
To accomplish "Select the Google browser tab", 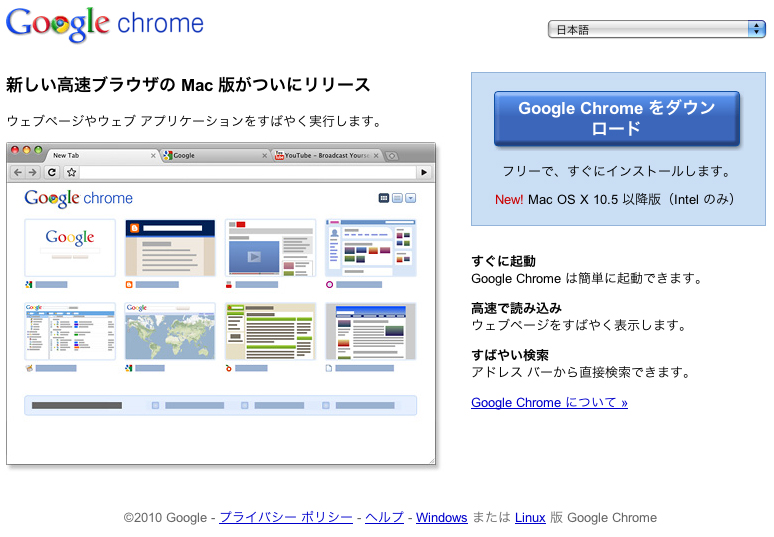I will pos(212,156).
